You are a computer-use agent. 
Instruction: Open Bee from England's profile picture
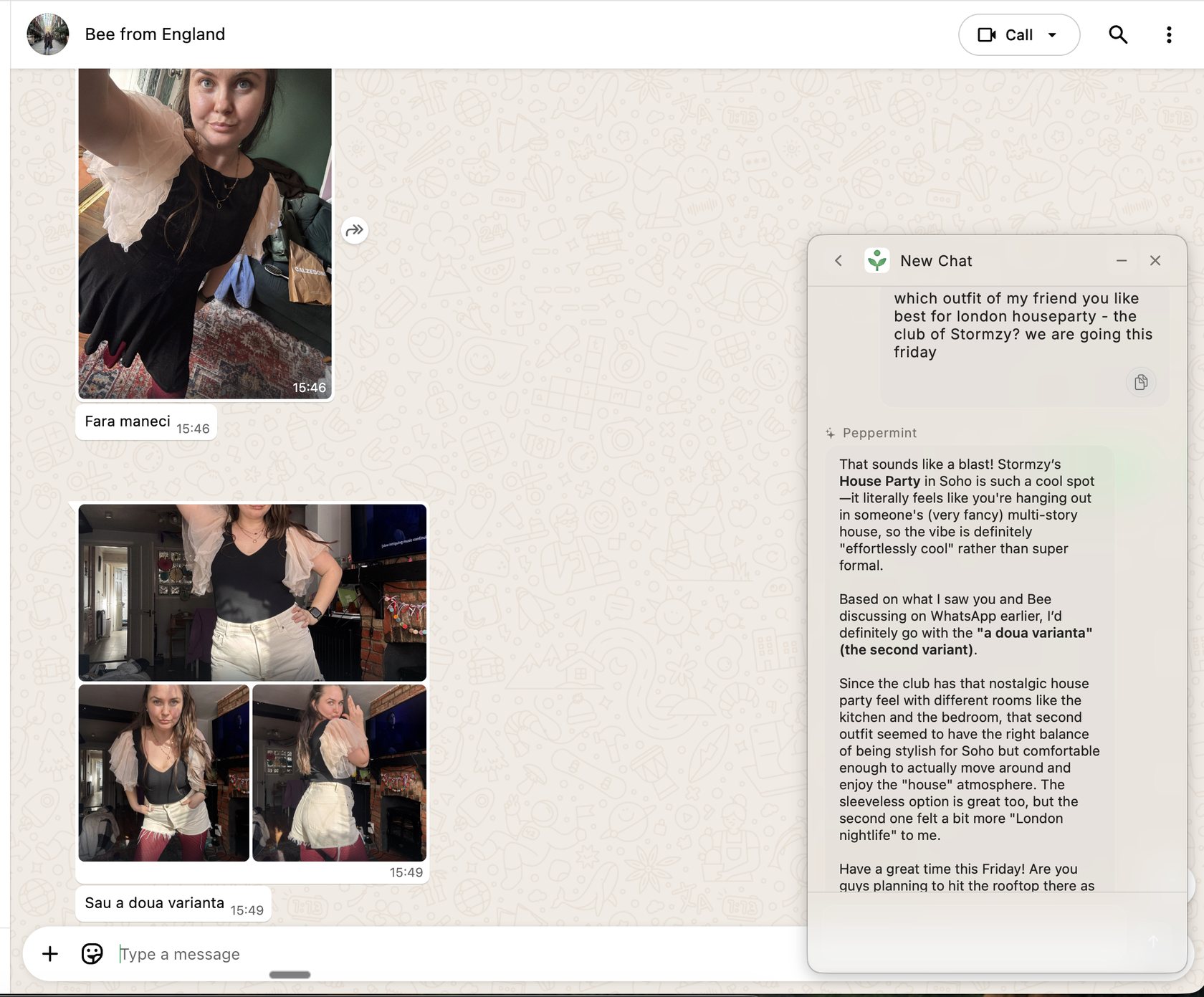coord(47,34)
